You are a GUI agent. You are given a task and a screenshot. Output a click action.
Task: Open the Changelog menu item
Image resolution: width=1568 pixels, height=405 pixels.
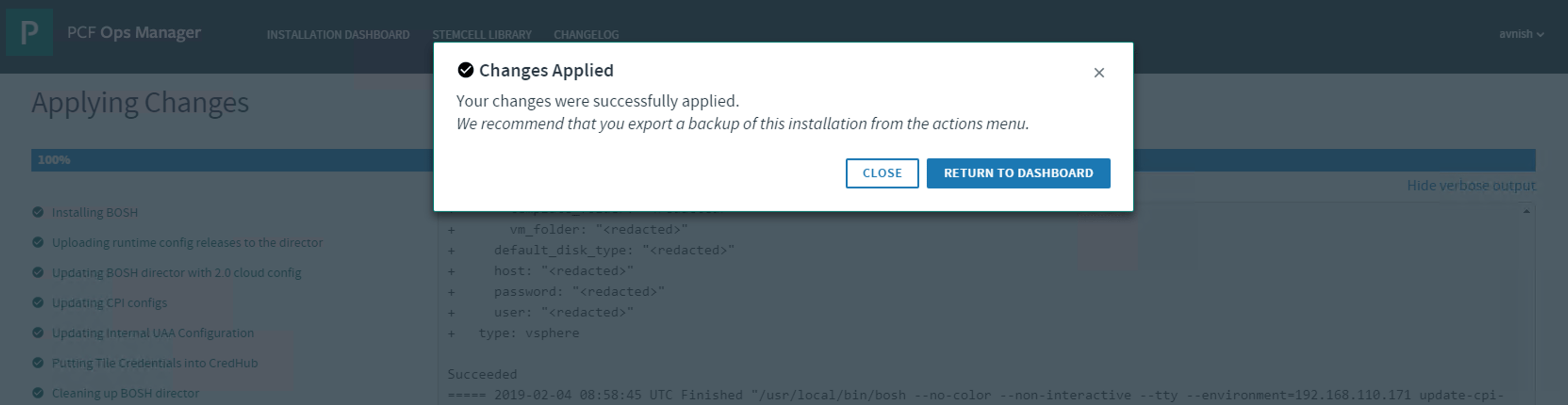coord(586,35)
